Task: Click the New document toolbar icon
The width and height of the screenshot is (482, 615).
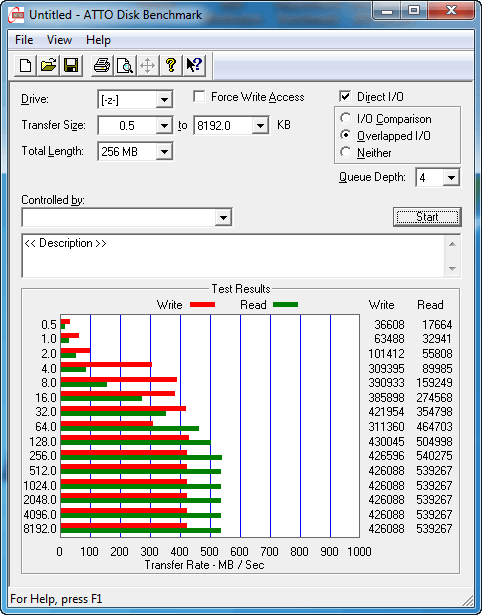Action: point(25,65)
